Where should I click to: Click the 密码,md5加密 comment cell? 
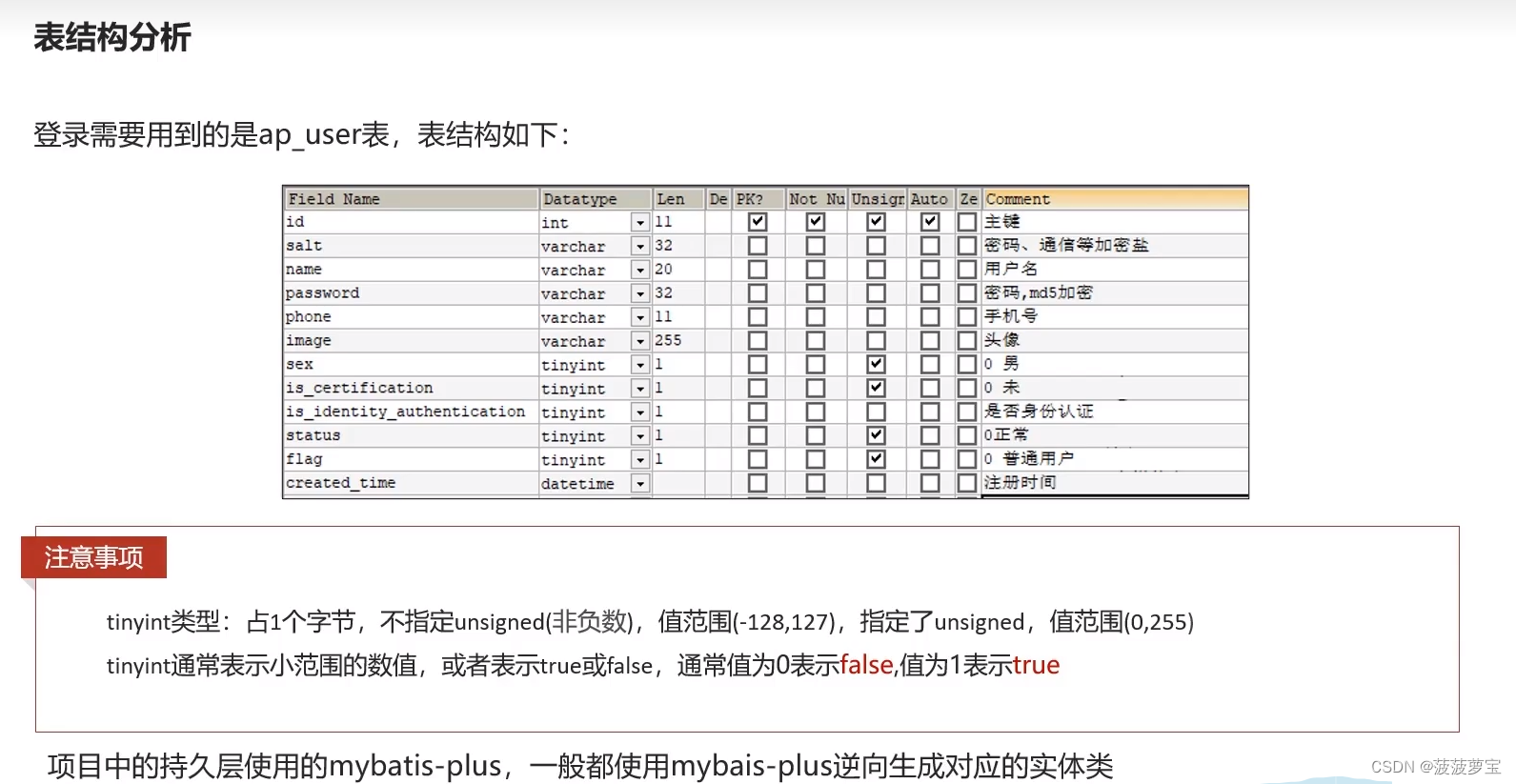1115,293
